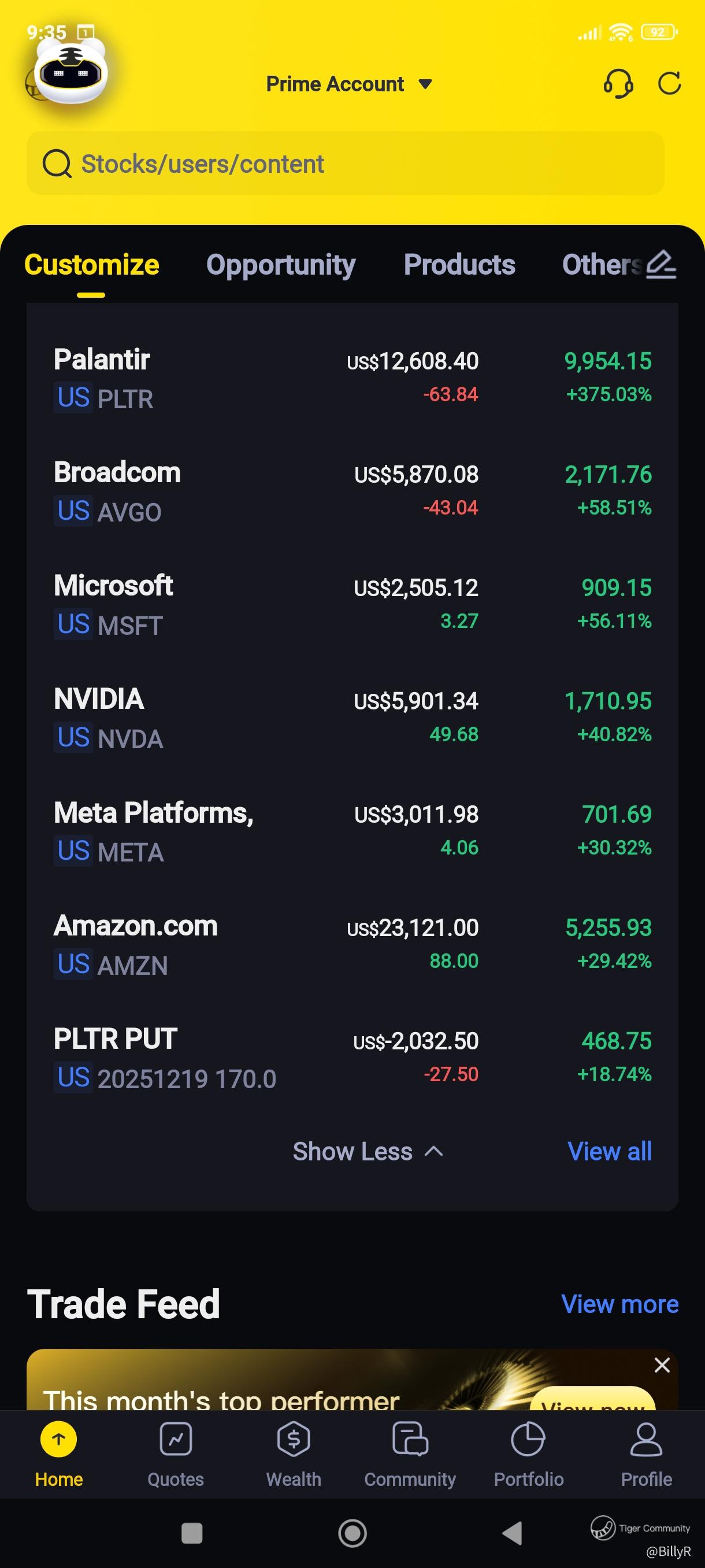Viewport: 705px width, 1568px height.
Task: Tap the customer service headset icon
Action: pyautogui.click(x=618, y=83)
